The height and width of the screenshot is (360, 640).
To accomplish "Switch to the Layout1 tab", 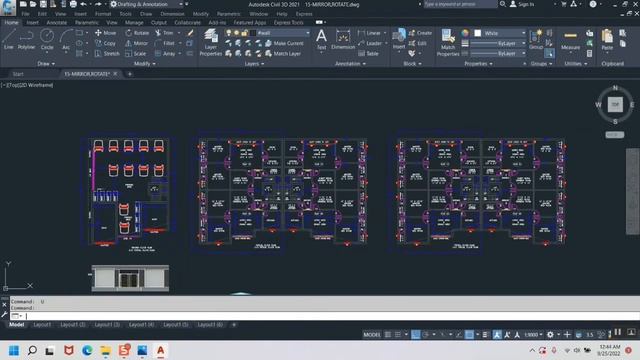I will point(42,324).
